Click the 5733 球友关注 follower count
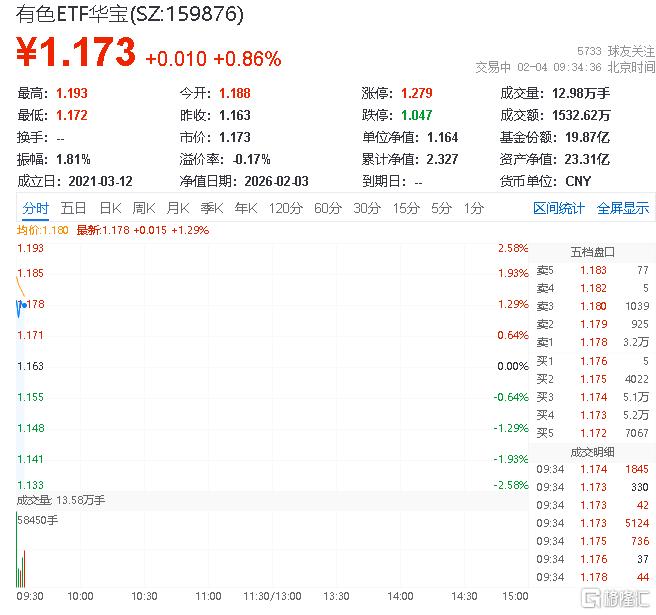This screenshot has width=656, height=615. (x=616, y=51)
